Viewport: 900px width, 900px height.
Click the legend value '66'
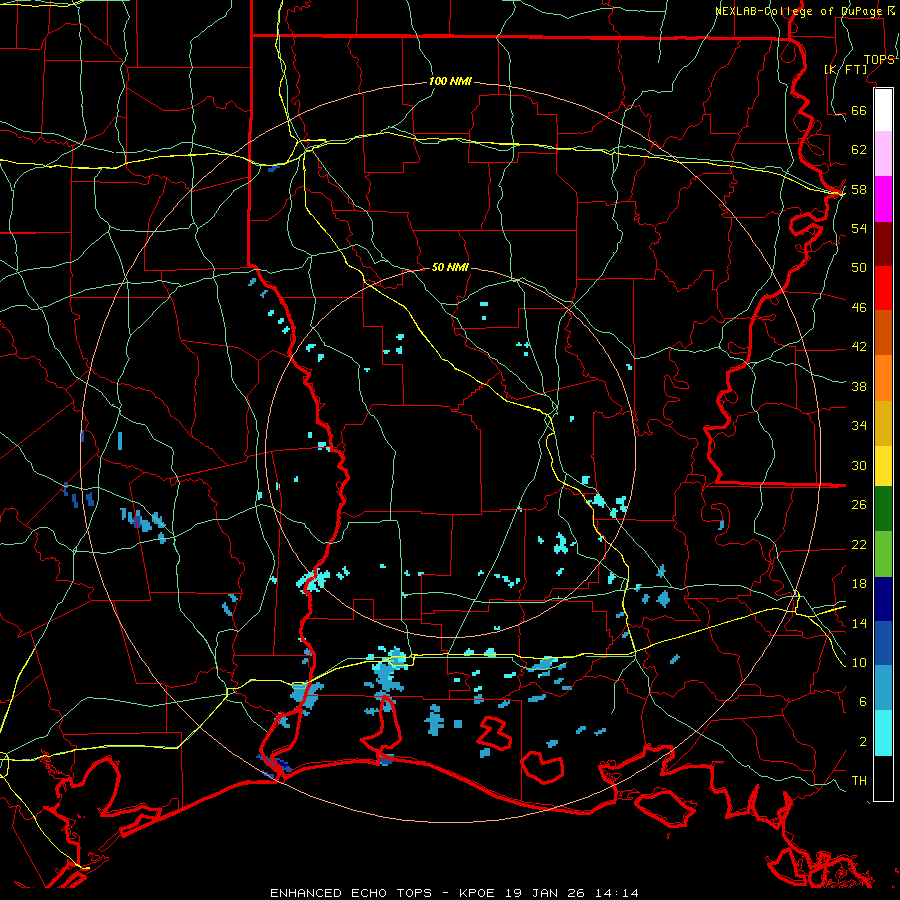coord(859,110)
